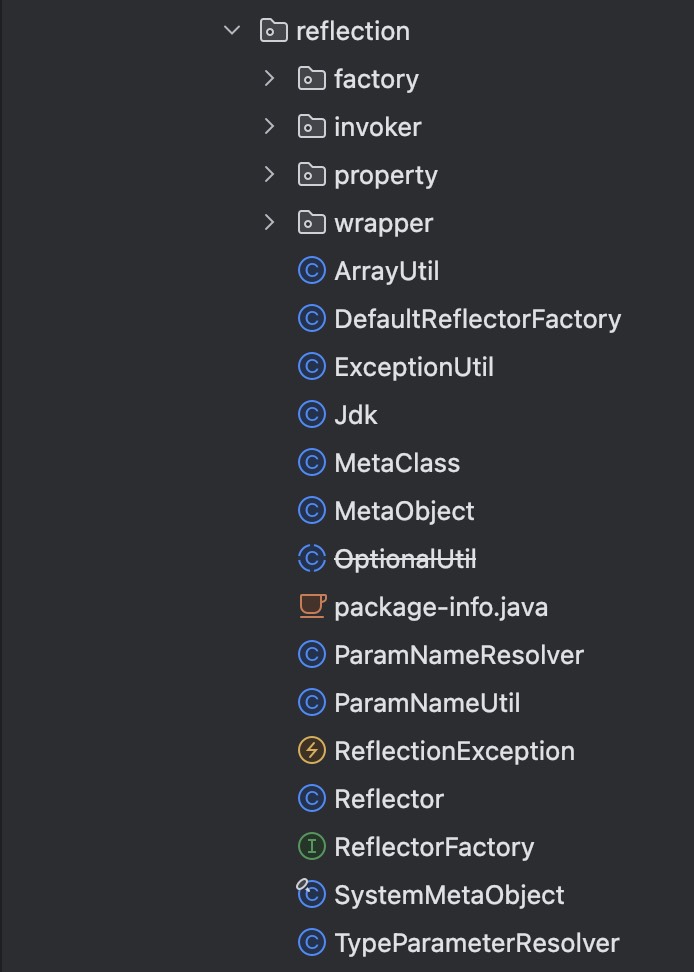Open the TypeParameterResolver class

pos(476,943)
